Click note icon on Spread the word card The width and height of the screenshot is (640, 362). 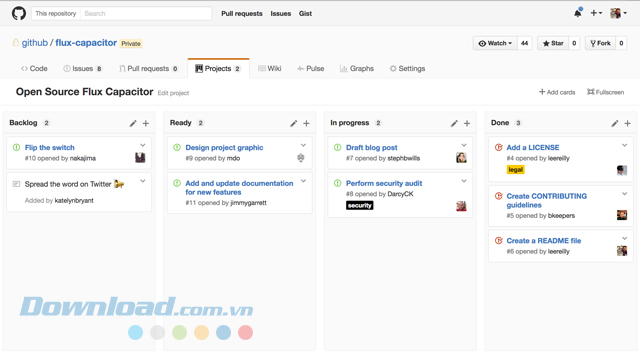click(16, 184)
